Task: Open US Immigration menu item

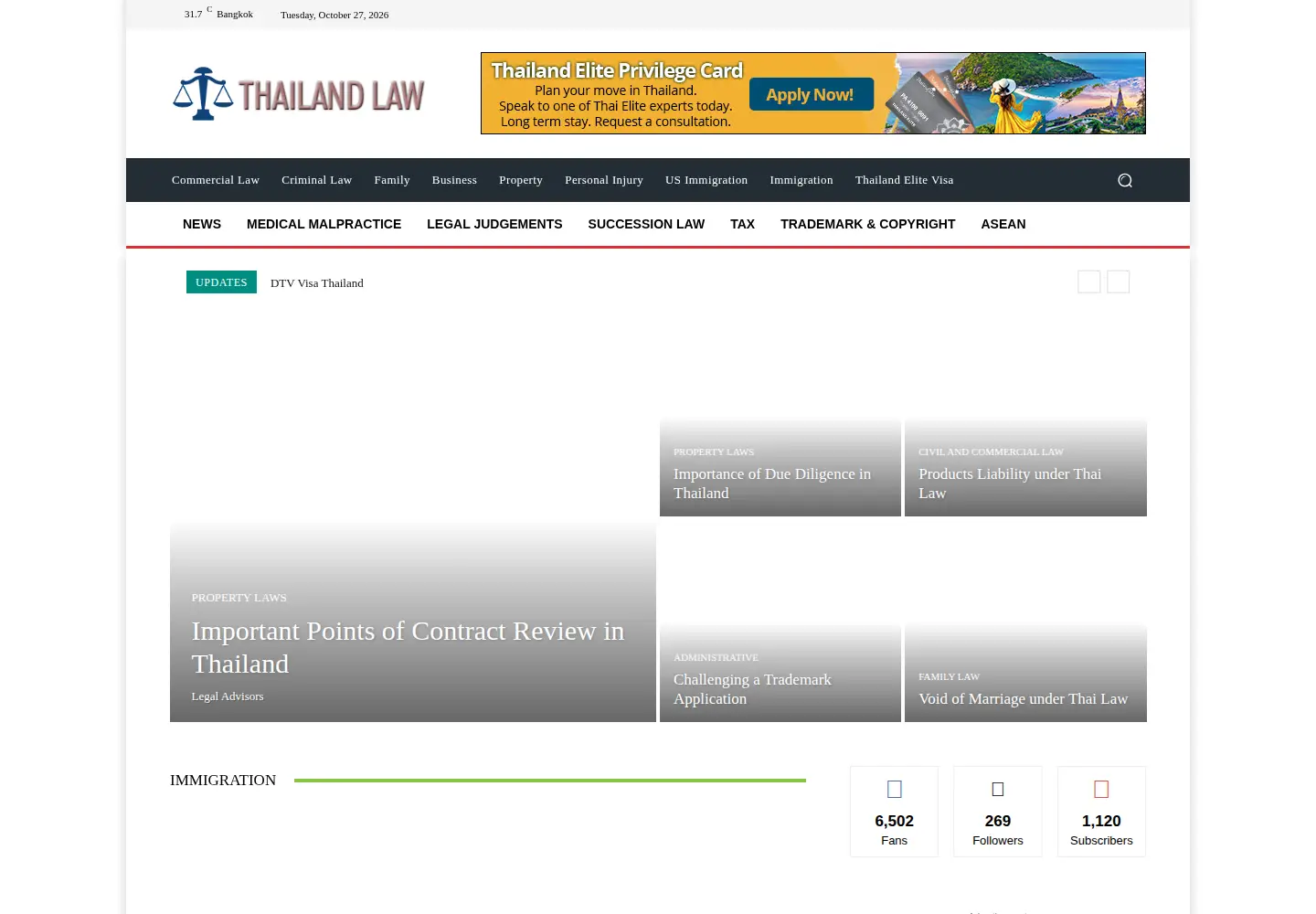Action: (706, 180)
